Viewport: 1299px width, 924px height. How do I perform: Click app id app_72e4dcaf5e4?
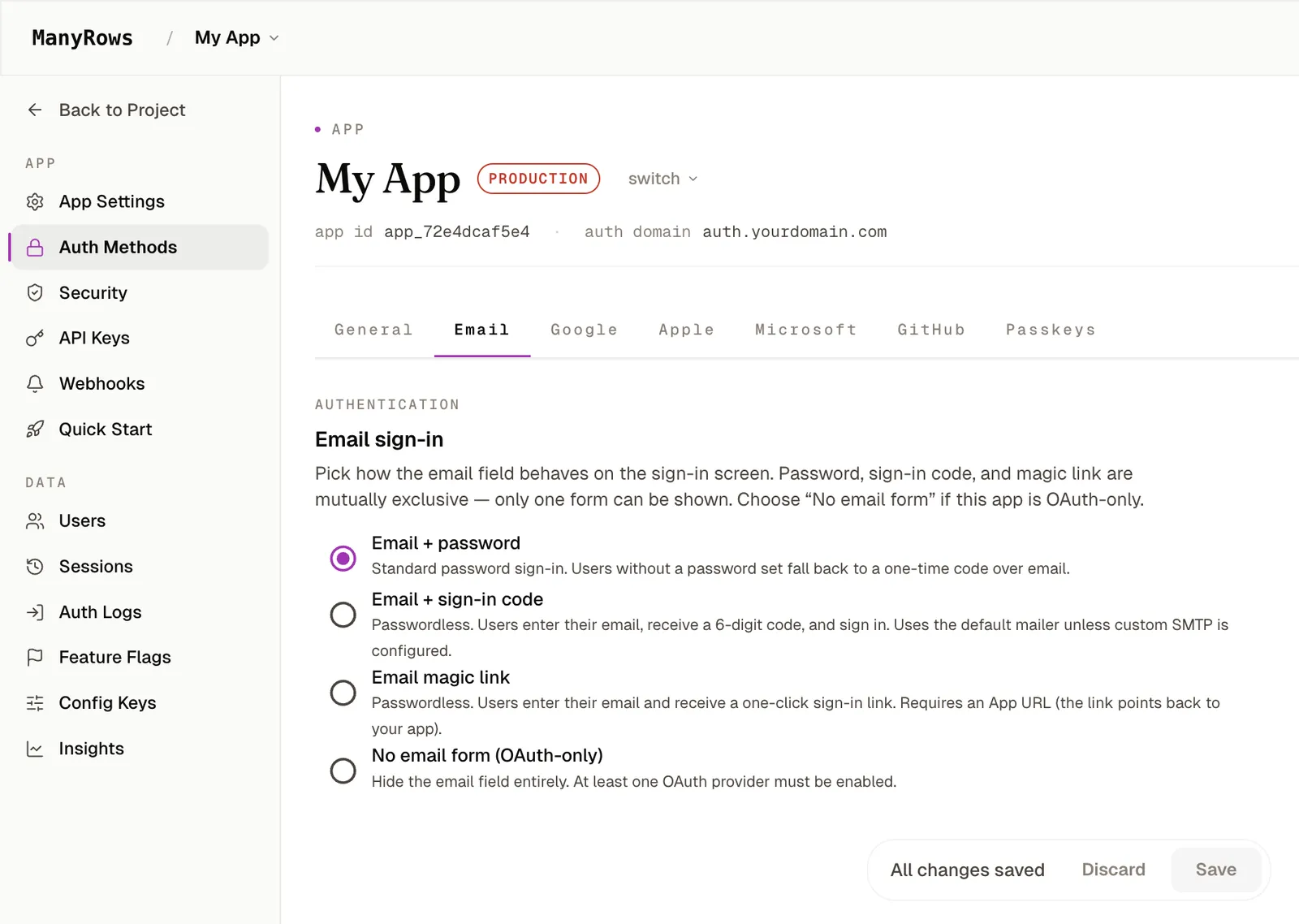pos(422,232)
